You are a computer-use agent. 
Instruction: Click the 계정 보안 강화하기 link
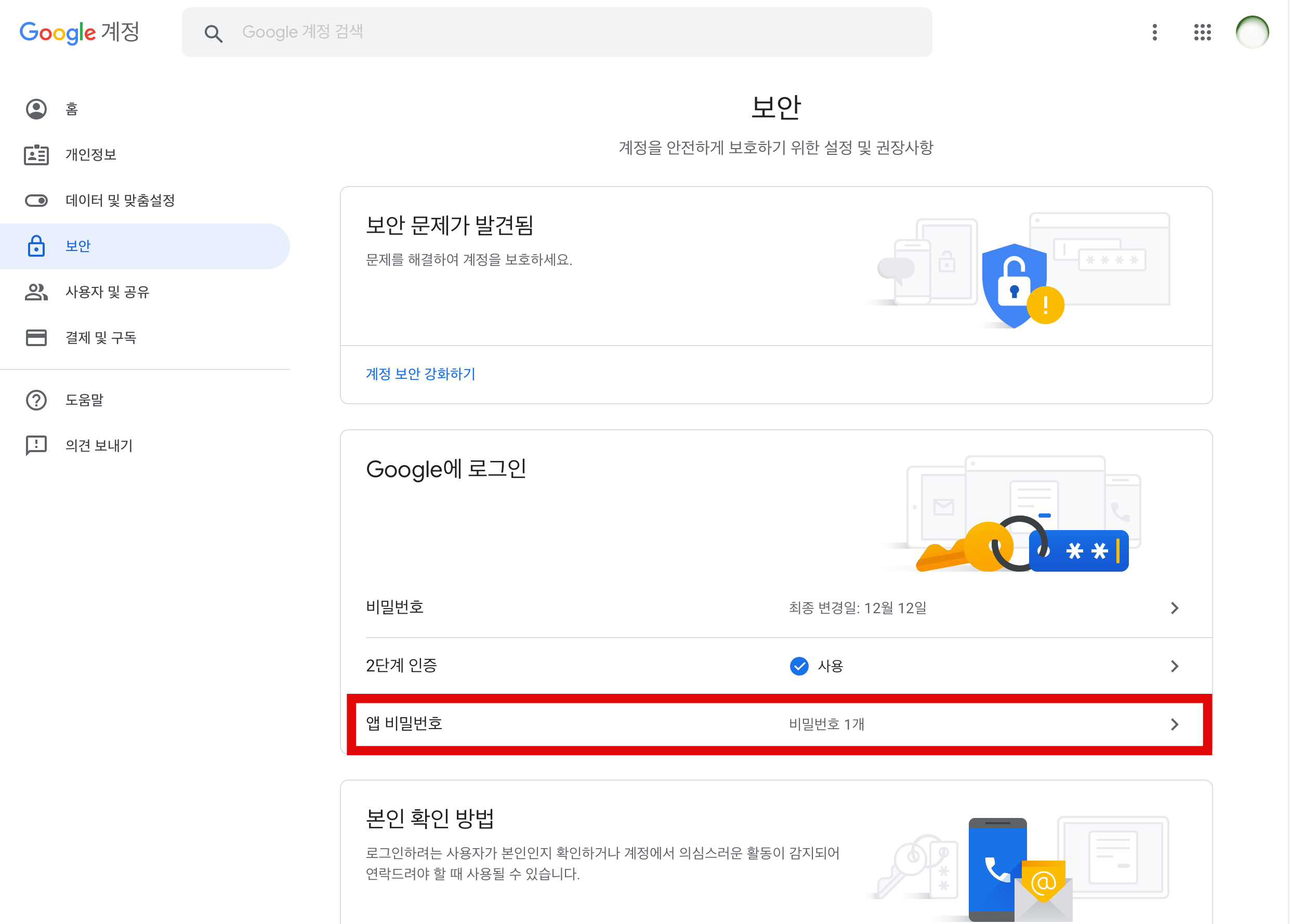(420, 374)
